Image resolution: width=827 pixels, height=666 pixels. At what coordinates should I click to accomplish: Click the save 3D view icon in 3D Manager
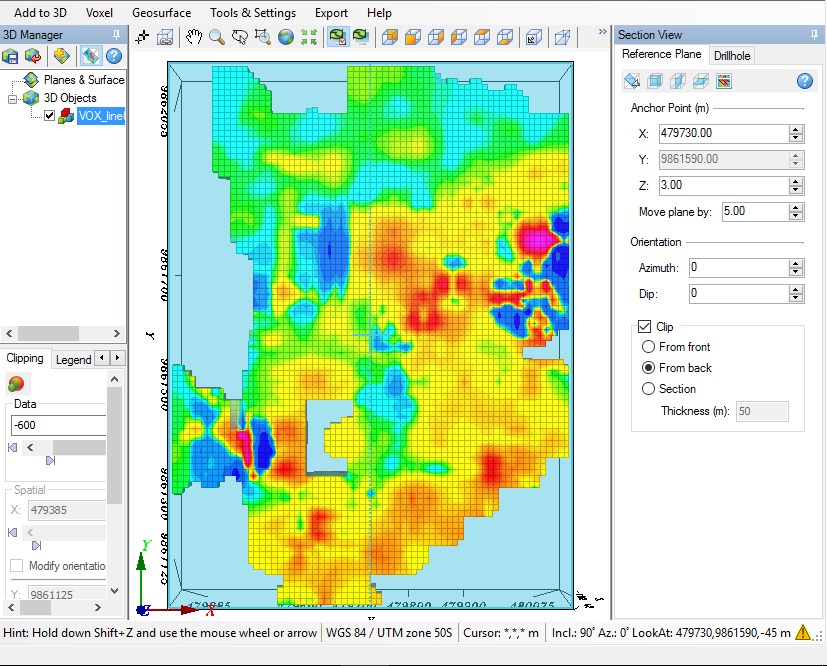[12, 56]
